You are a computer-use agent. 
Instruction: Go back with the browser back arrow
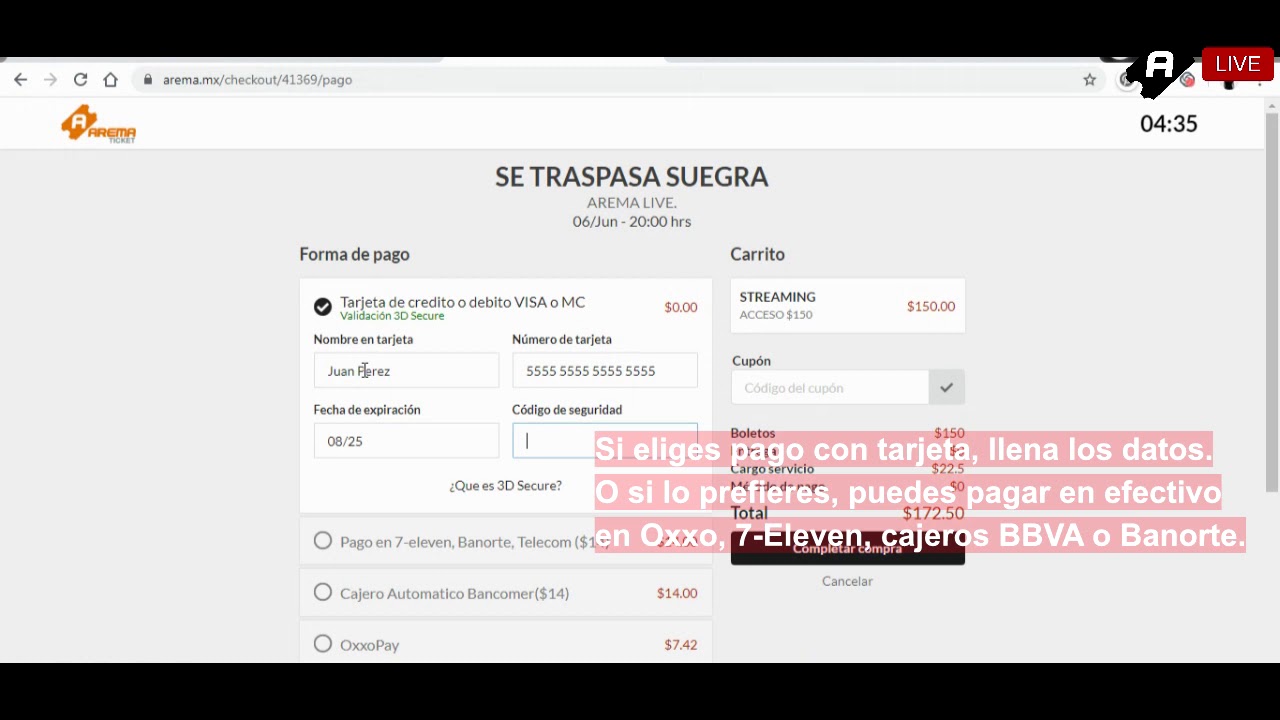coord(20,80)
